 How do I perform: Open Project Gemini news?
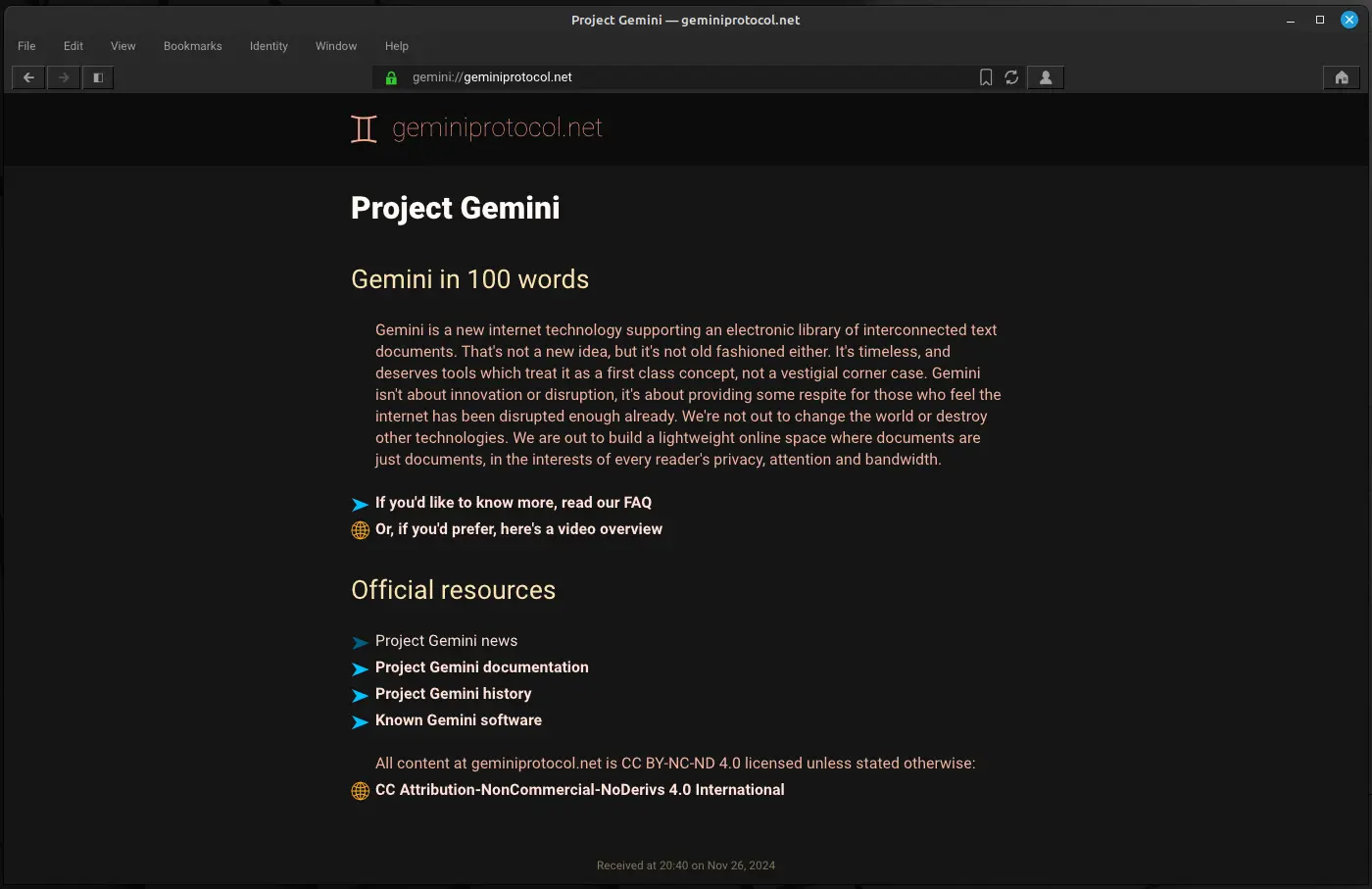pyautogui.click(x=446, y=640)
